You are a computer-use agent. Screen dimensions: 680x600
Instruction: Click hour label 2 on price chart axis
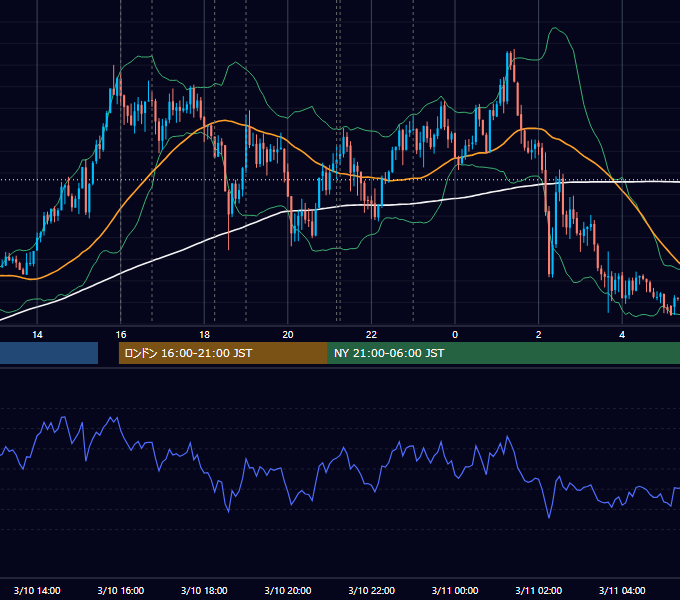(x=539, y=335)
